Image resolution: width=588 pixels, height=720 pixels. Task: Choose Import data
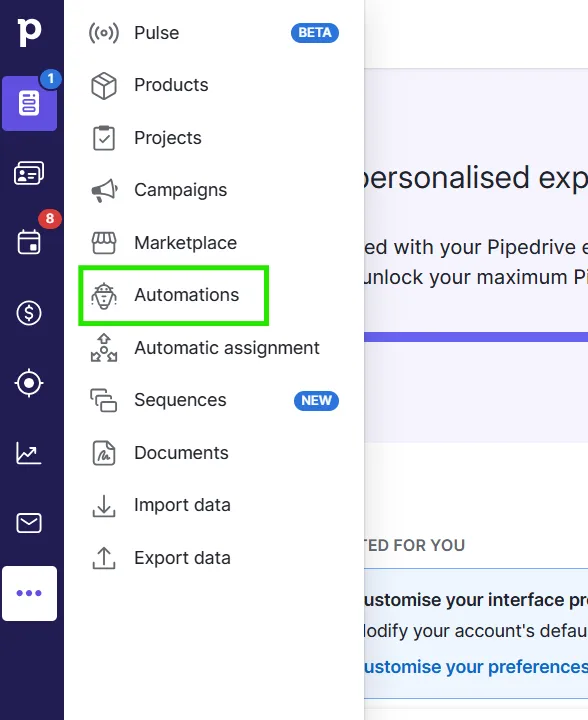pos(214,506)
